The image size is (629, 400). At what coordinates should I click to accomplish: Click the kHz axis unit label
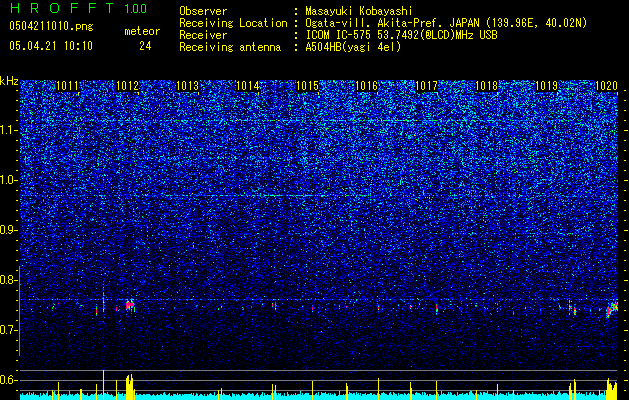pyautogui.click(x=9, y=81)
